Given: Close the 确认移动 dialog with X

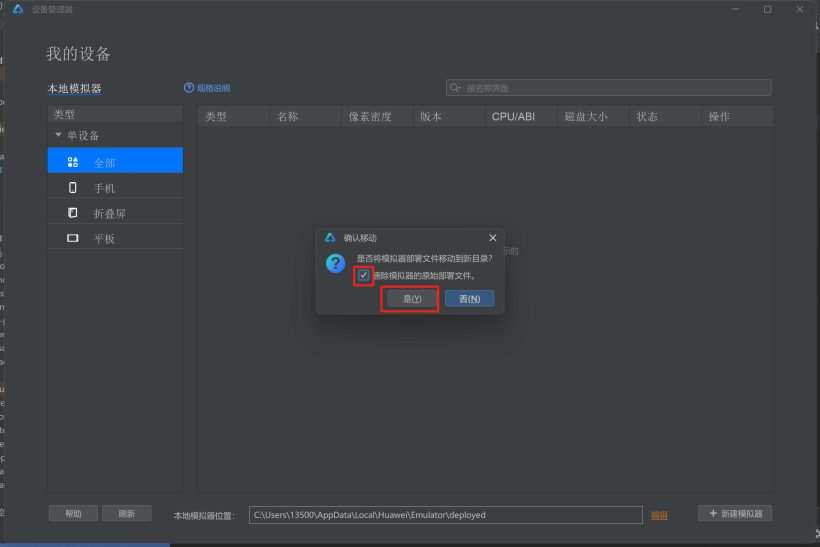Looking at the screenshot, I should [492, 238].
